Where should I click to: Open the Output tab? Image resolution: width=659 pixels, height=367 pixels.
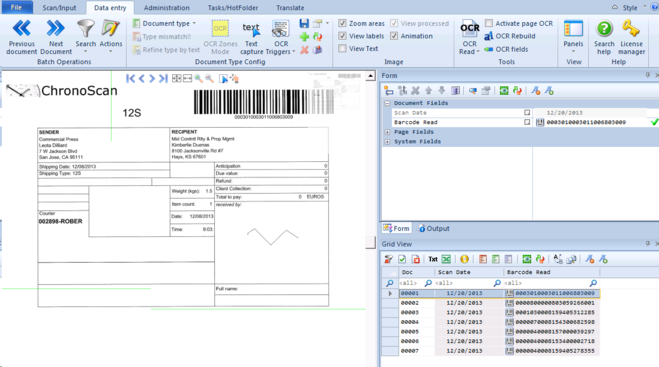coord(433,228)
